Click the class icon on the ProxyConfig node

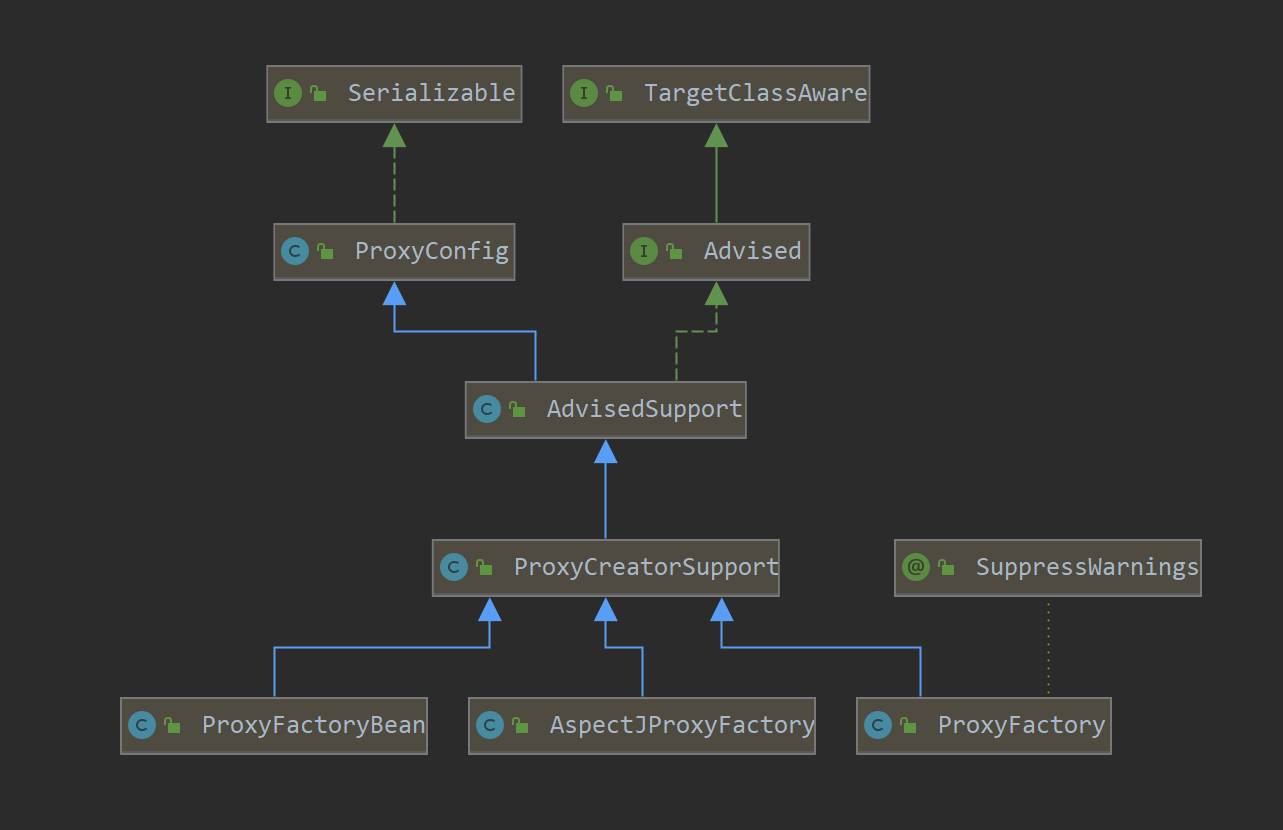click(x=295, y=251)
